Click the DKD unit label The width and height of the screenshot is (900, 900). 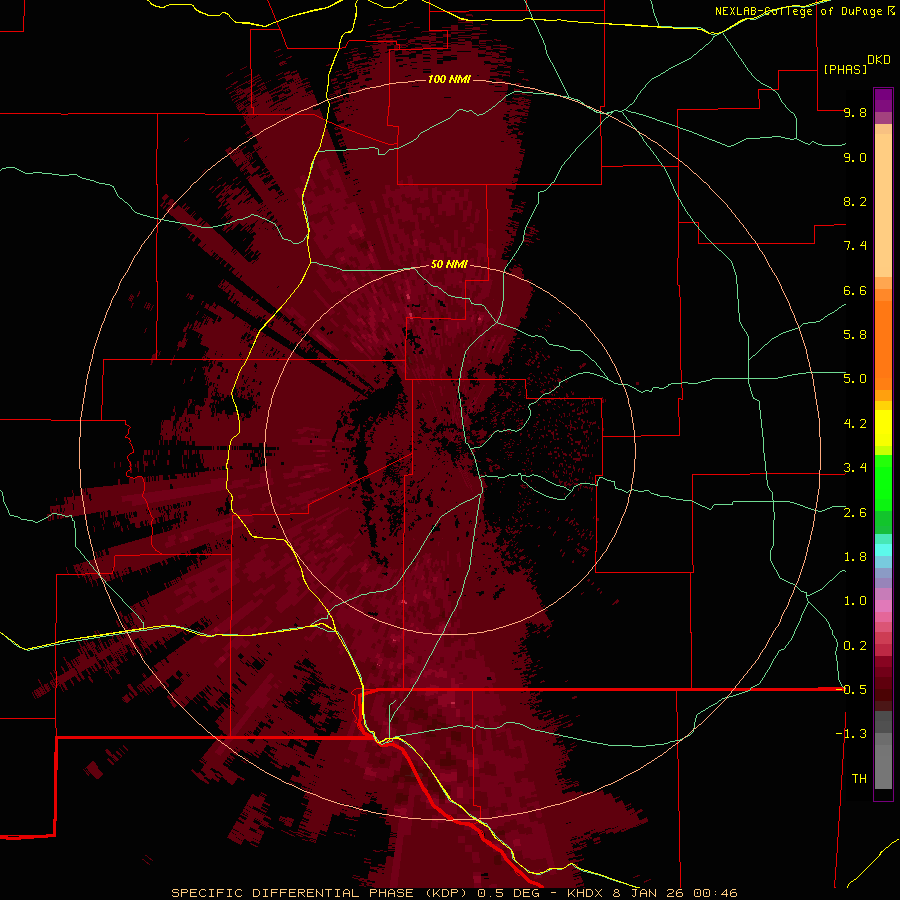coord(879,60)
